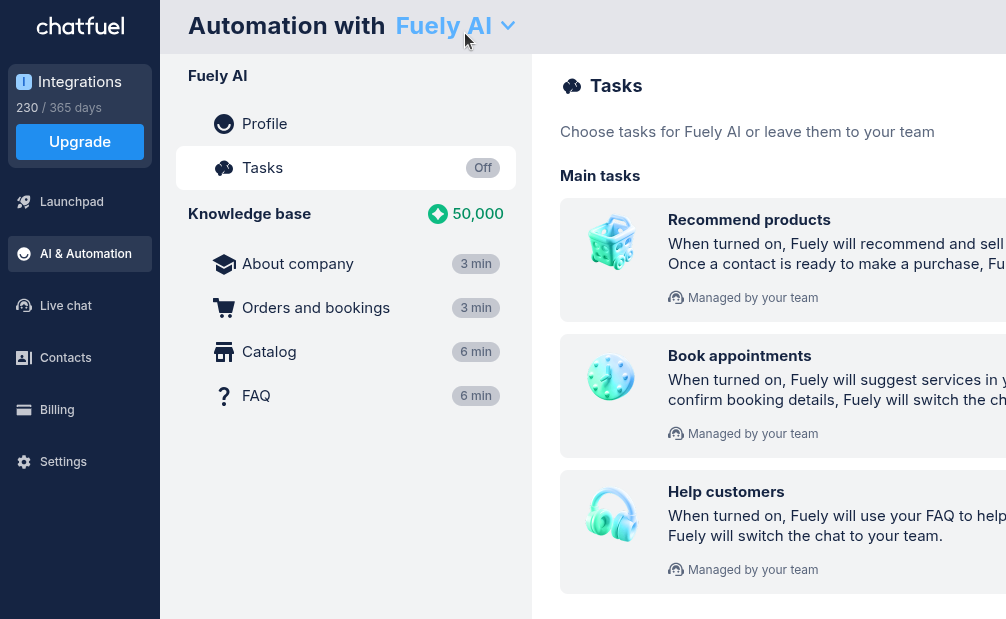Viewport: 1006px width, 619px height.
Task: Click the Book appointments clock thumbnail
Action: pos(611,378)
